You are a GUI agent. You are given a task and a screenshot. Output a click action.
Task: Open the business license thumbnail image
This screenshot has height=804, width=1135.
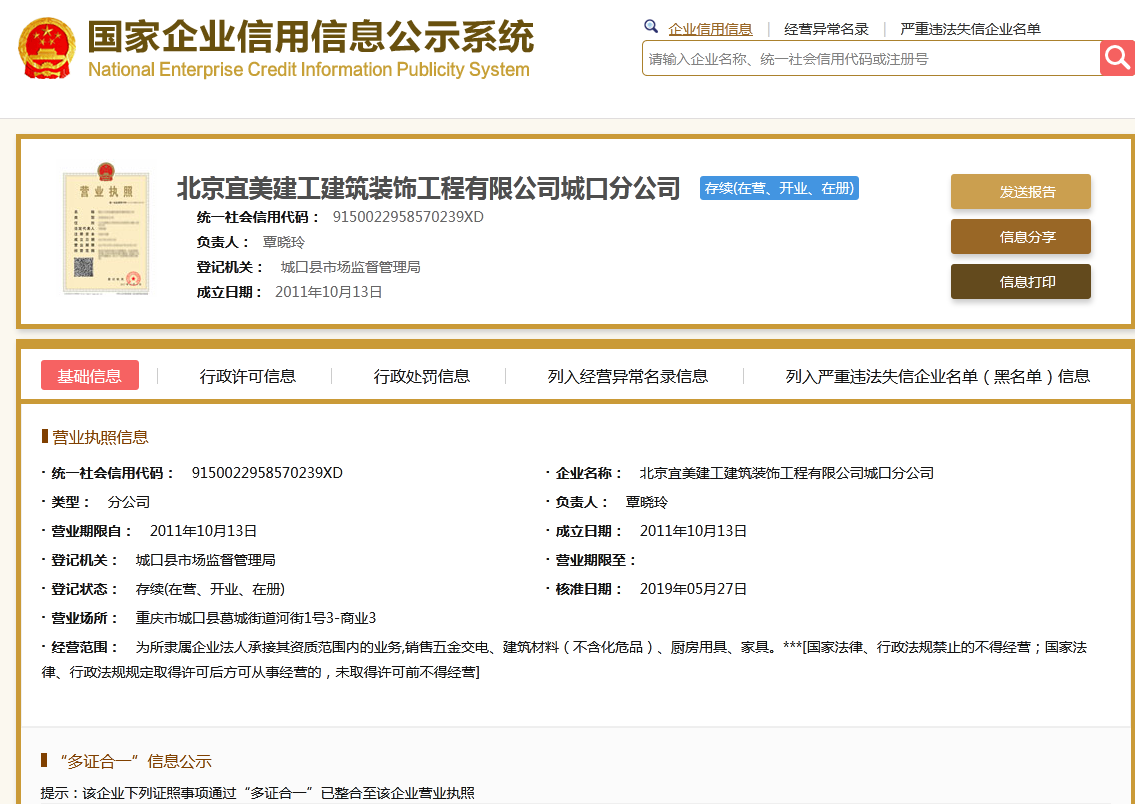tap(106, 228)
